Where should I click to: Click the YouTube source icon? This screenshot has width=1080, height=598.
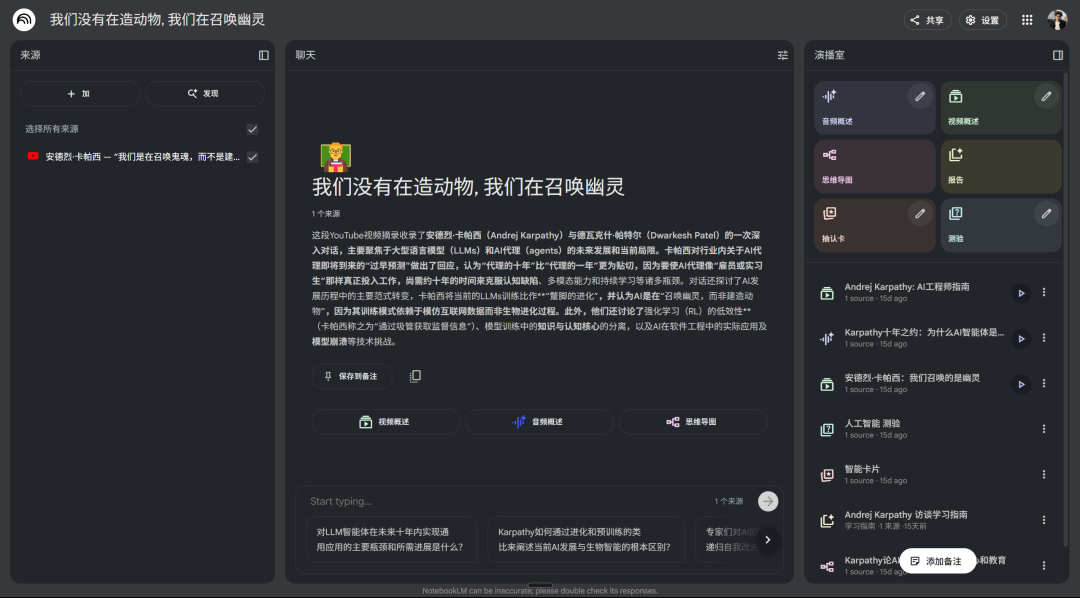[32, 156]
